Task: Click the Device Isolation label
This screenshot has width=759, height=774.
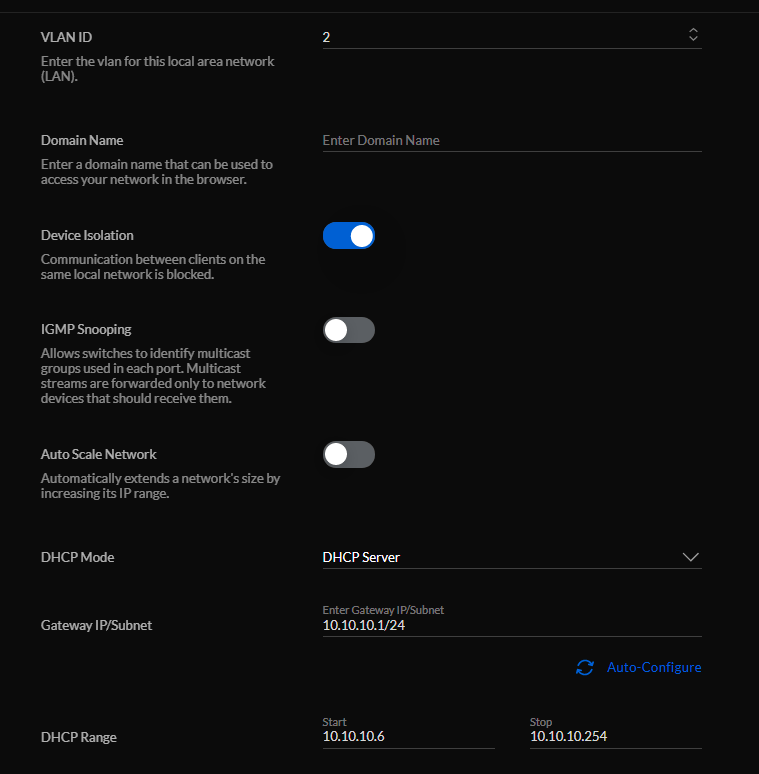Action: coord(87,236)
